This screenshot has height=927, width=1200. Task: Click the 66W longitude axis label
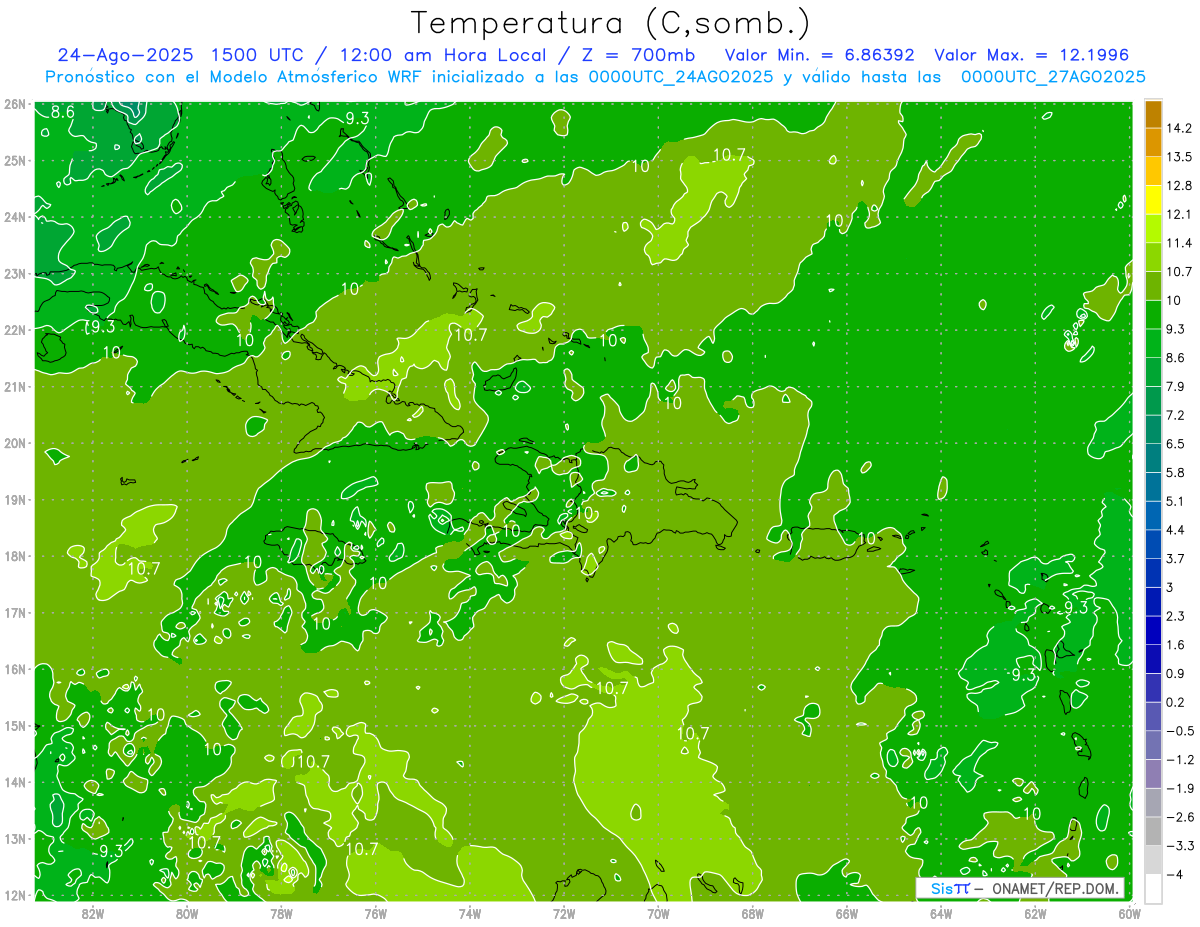[x=846, y=913]
